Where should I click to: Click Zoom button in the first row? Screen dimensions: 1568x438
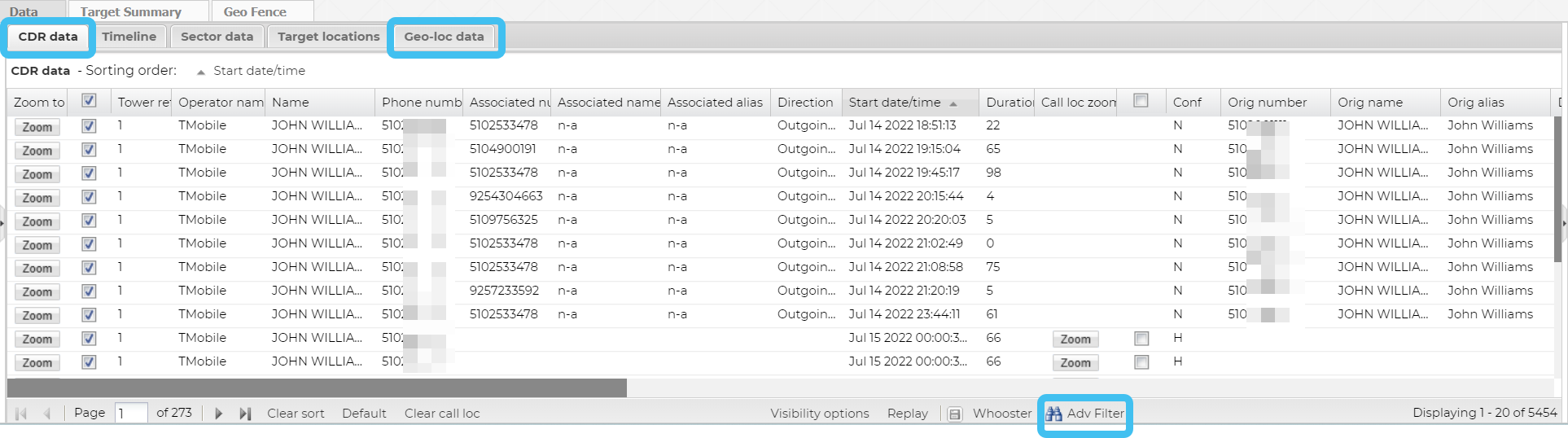pos(37,127)
